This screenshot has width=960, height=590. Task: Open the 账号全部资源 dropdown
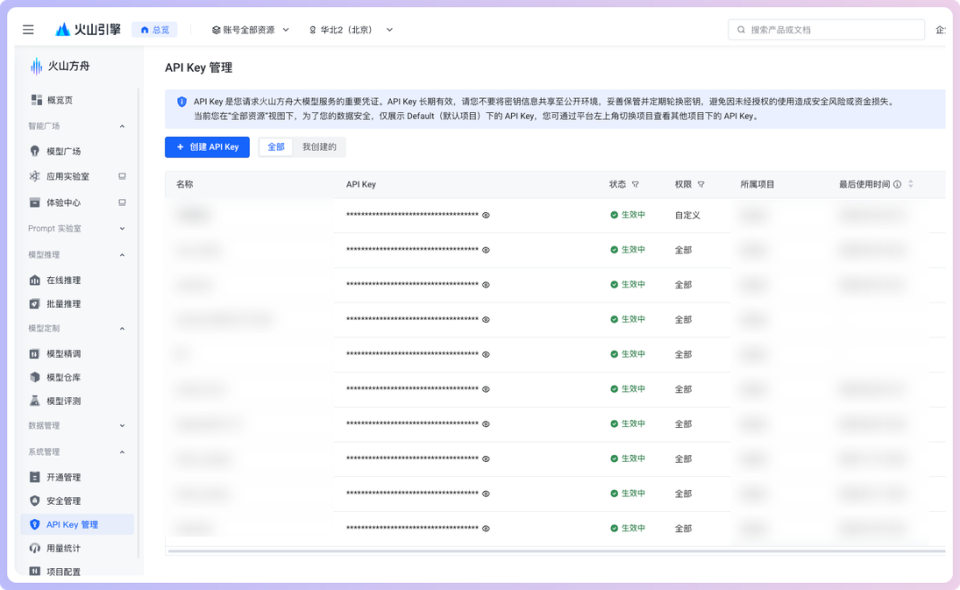[248, 29]
